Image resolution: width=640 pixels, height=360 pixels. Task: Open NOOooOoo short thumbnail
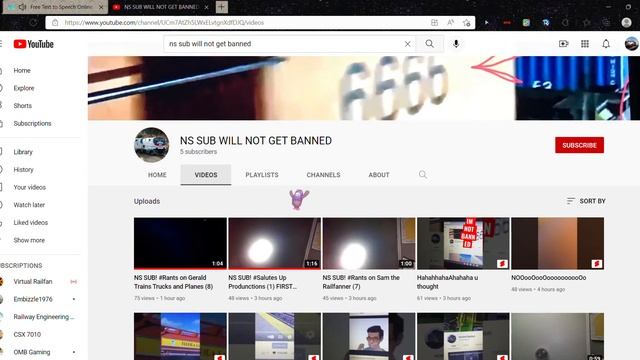pos(558,243)
